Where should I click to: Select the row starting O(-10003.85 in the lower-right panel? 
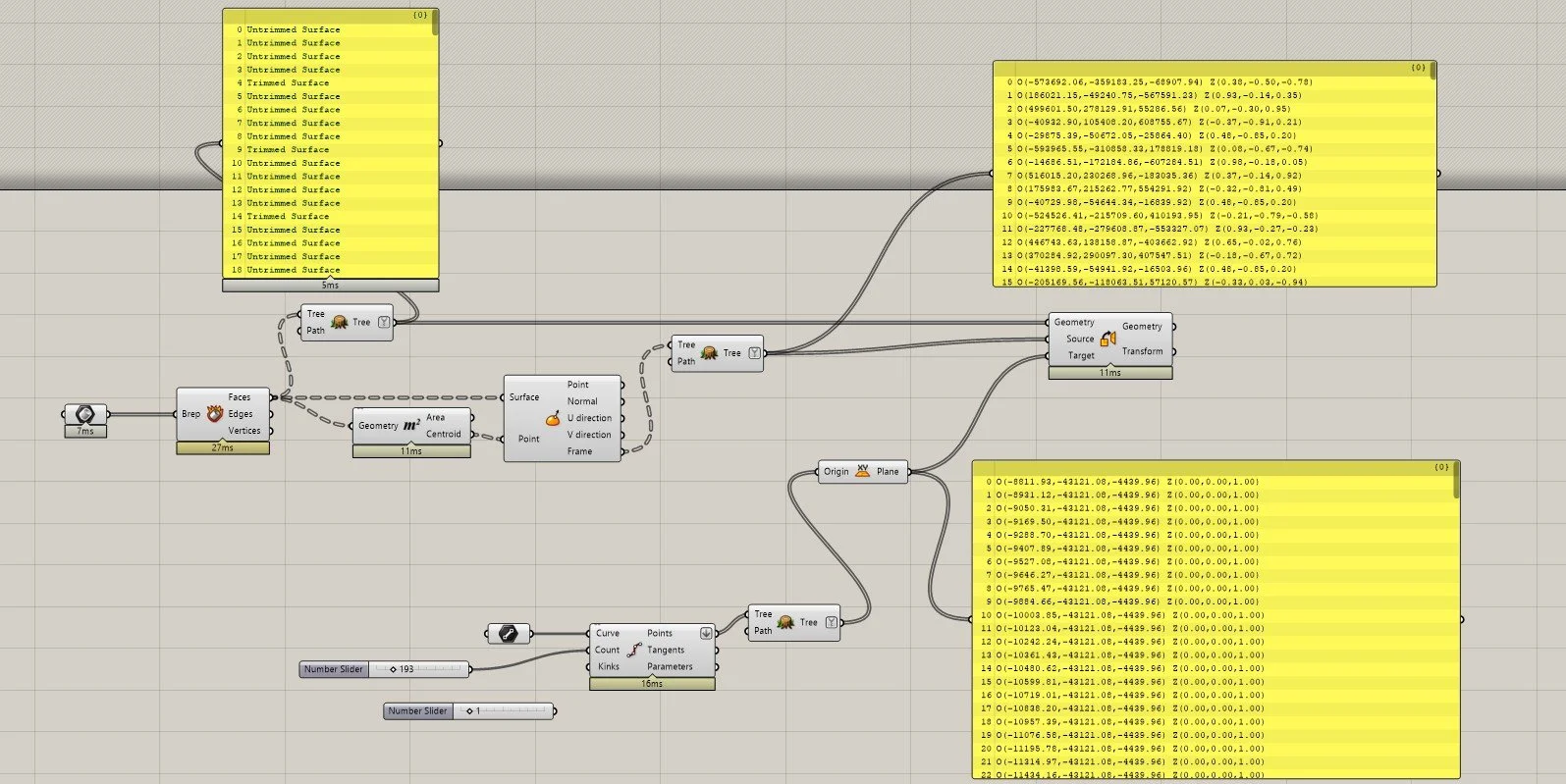[x=1214, y=615]
